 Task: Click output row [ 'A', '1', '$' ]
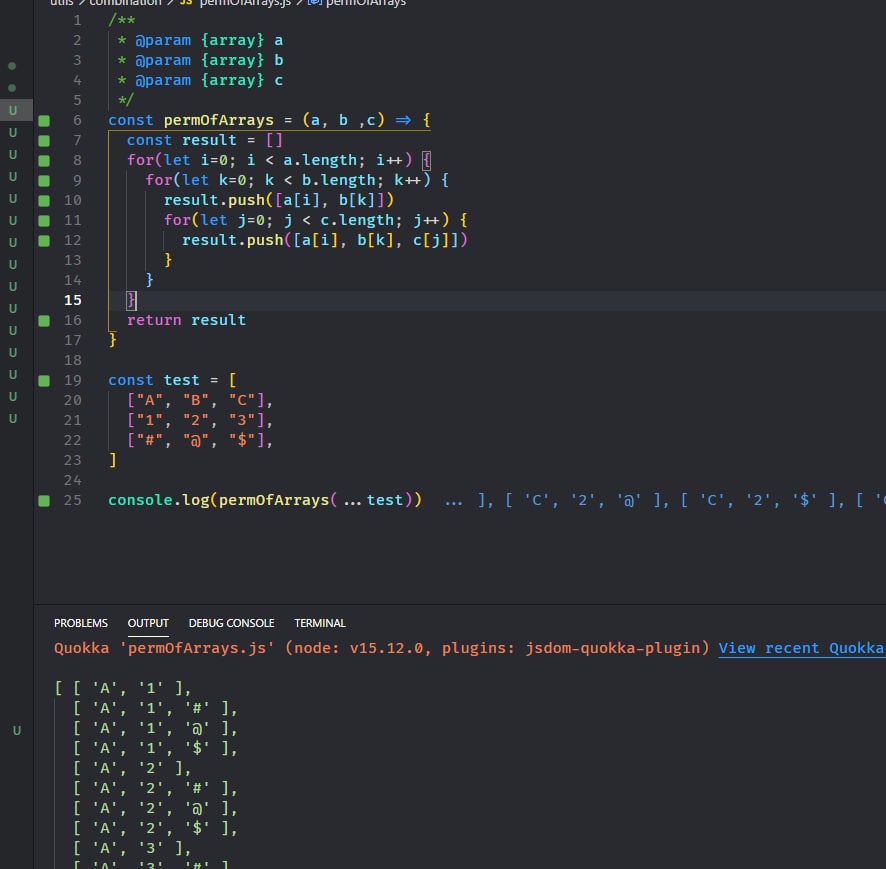click(x=155, y=748)
